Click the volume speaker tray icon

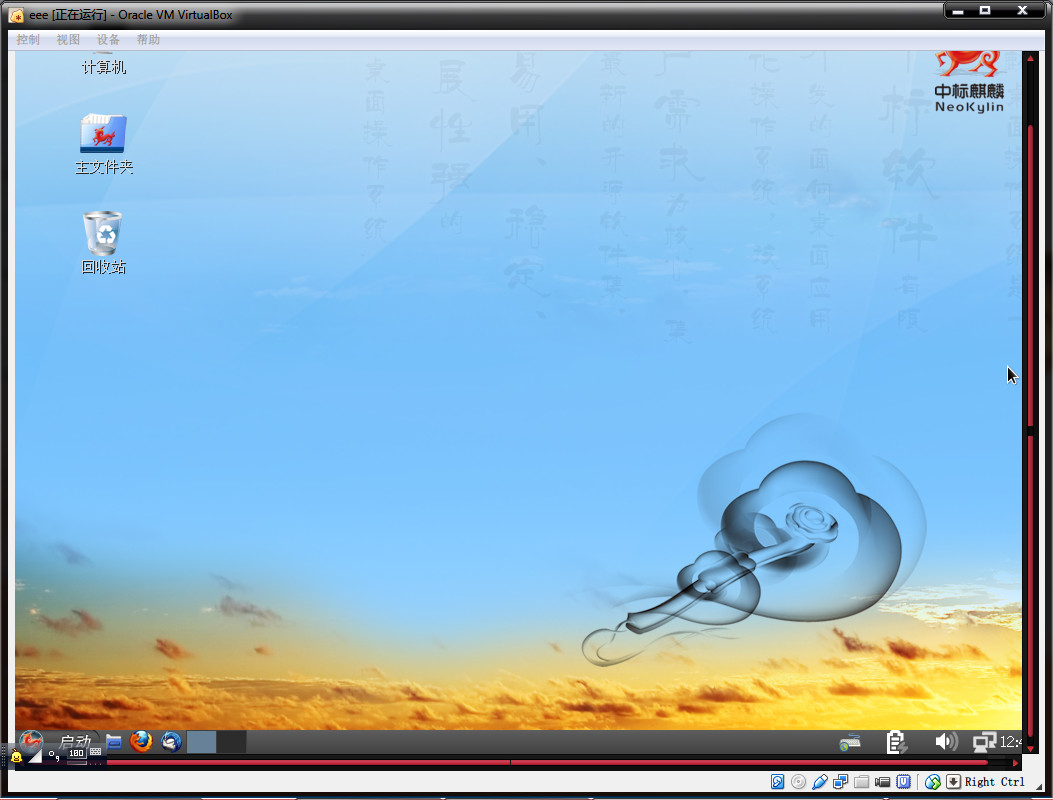[945, 741]
